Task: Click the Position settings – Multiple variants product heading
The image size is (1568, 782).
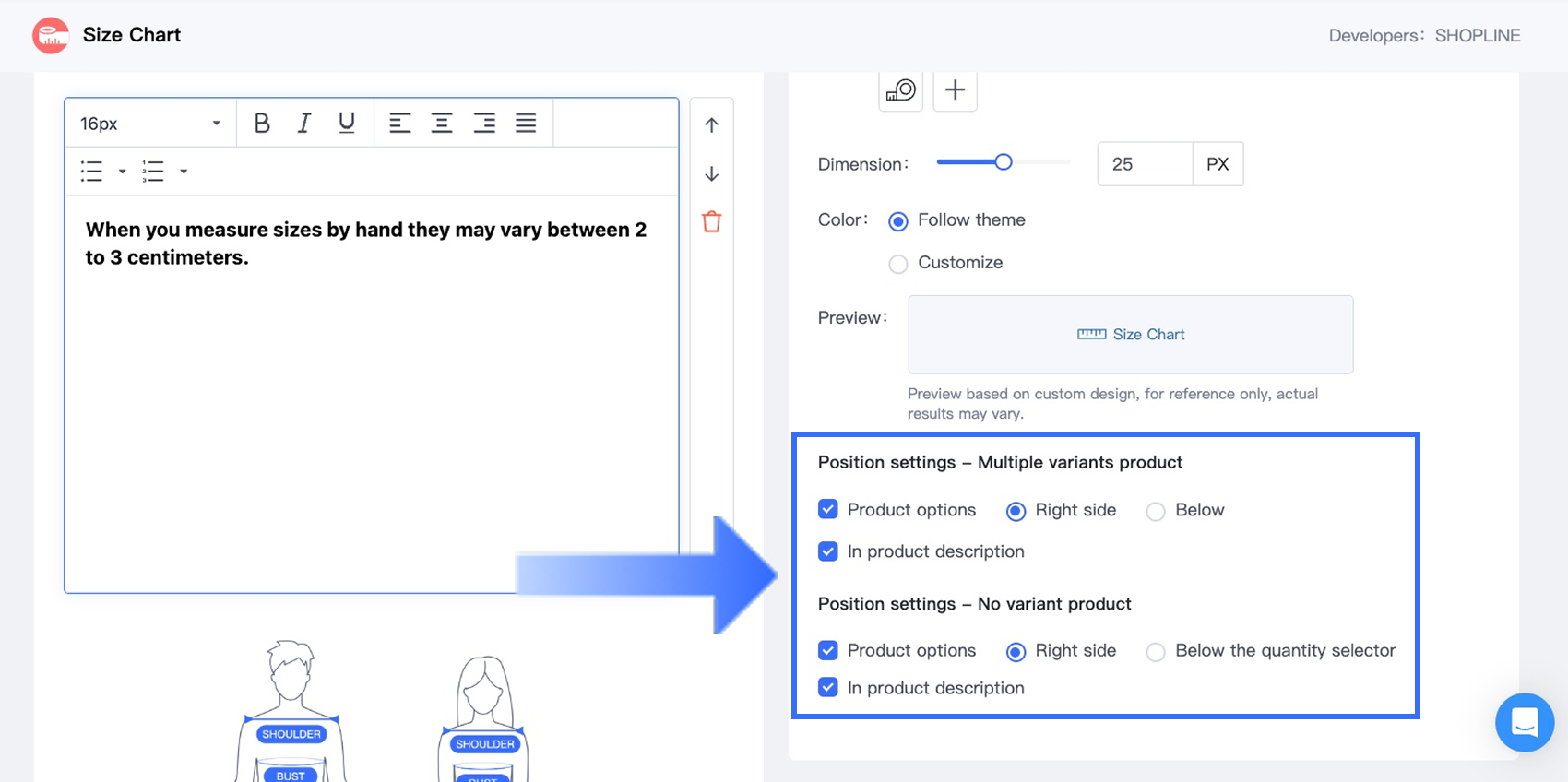Action: click(1000, 462)
